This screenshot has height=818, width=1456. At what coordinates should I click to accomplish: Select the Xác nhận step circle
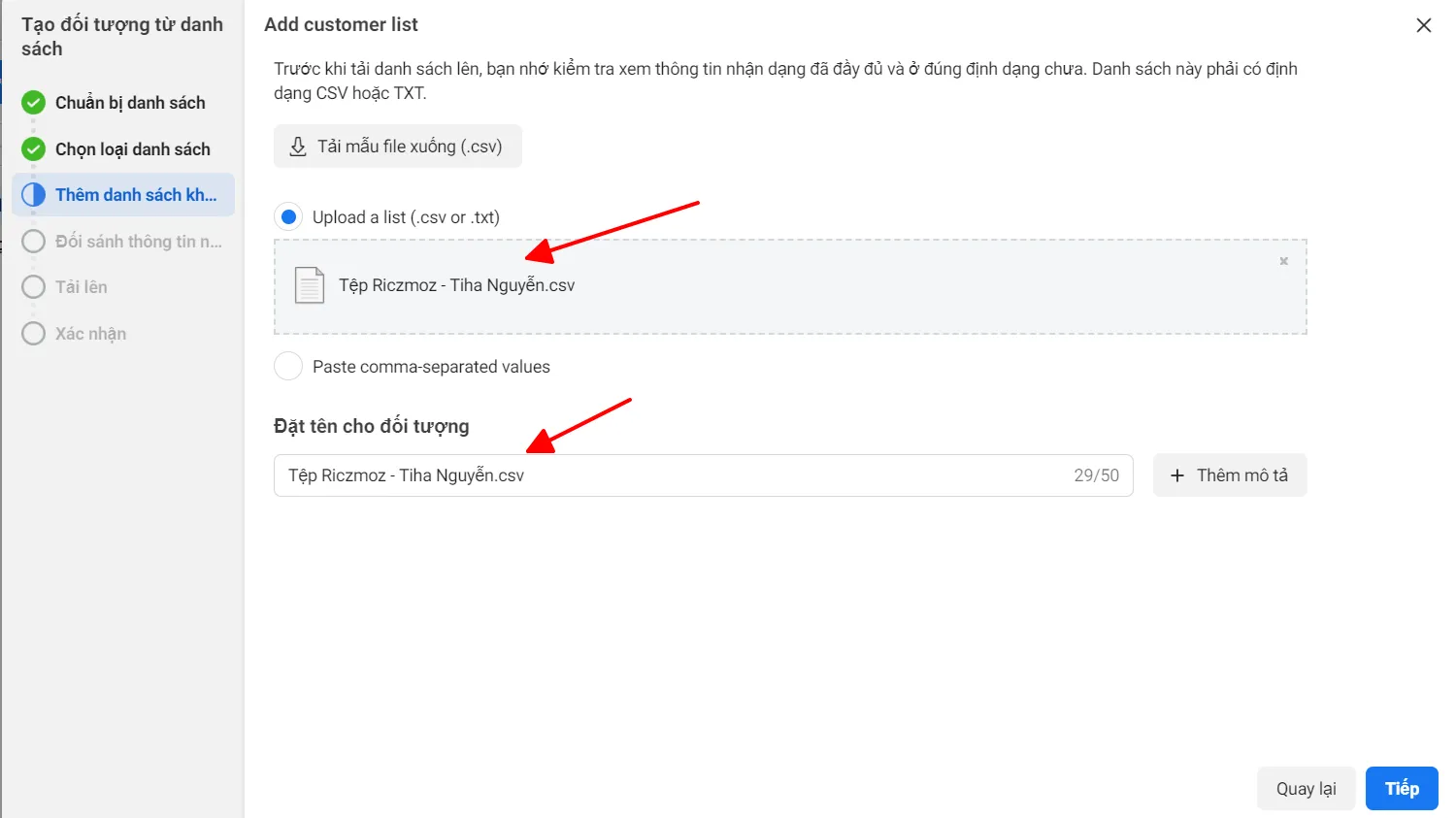(x=33, y=333)
